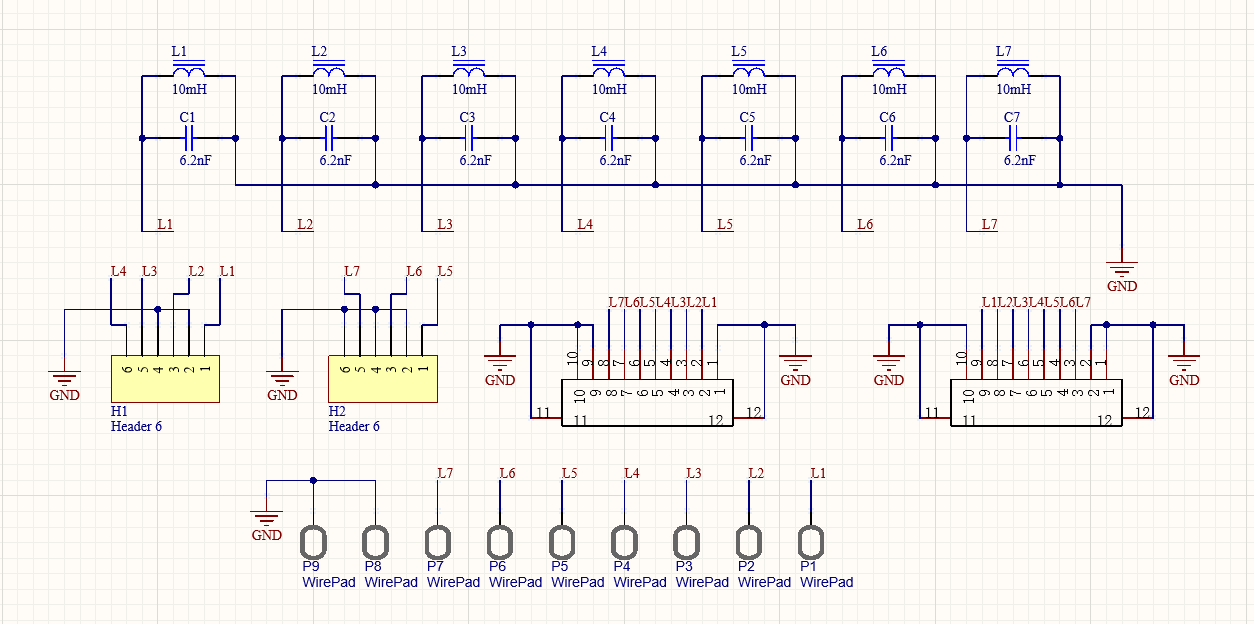Viewport: 1254px width, 624px height.
Task: Select the H2 designator text
Action: click(337, 411)
